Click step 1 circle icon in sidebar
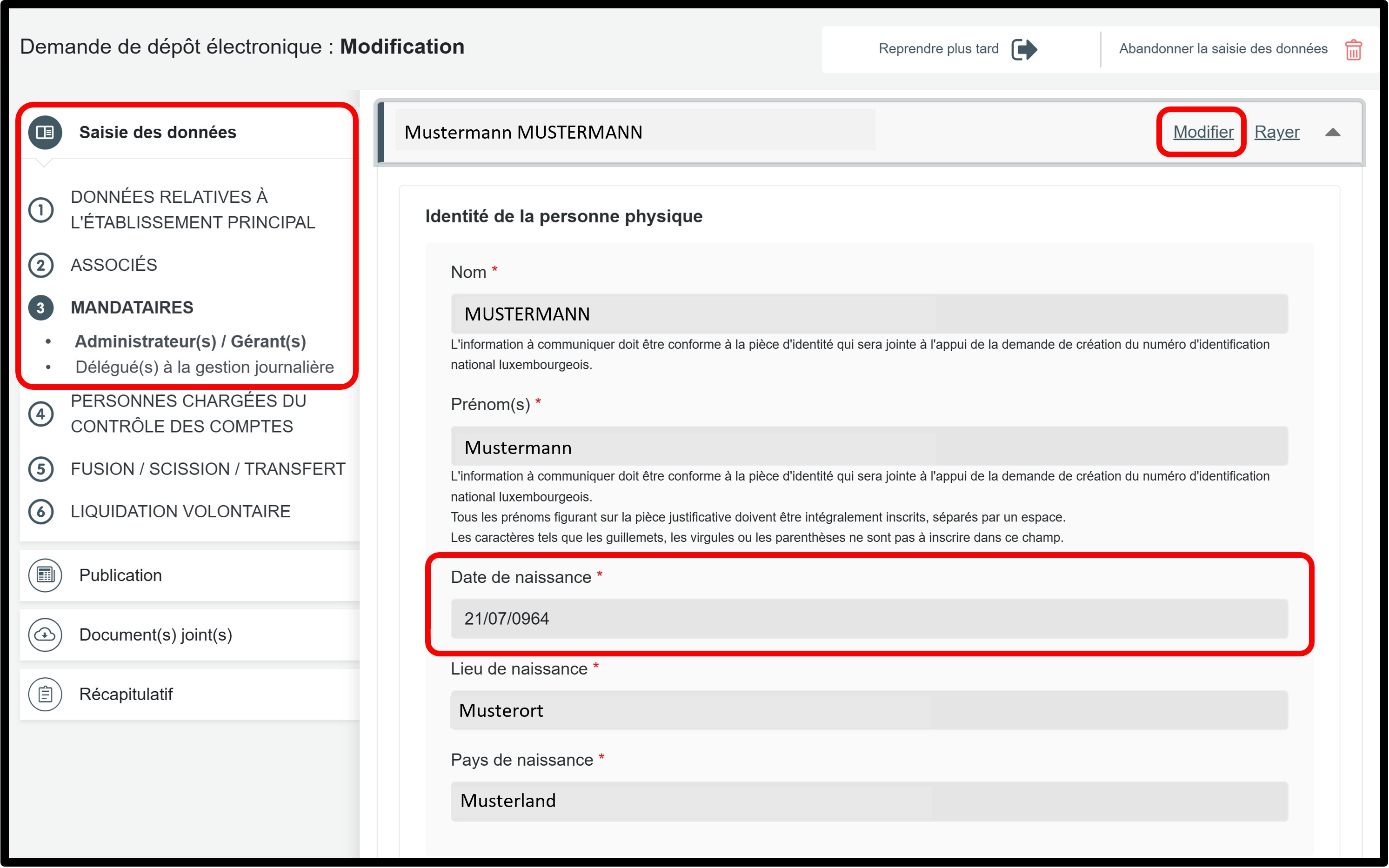 pos(41,209)
